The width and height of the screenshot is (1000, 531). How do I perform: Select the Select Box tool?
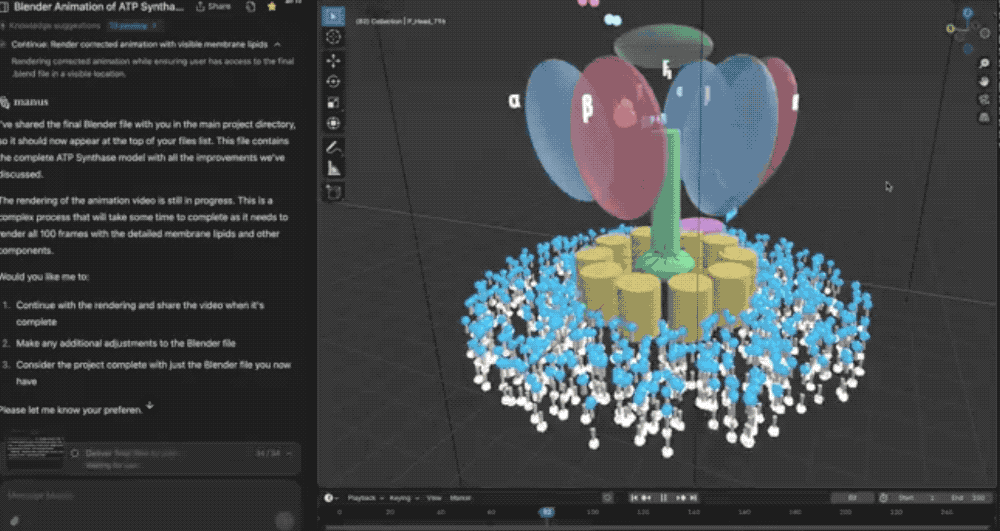[333, 16]
